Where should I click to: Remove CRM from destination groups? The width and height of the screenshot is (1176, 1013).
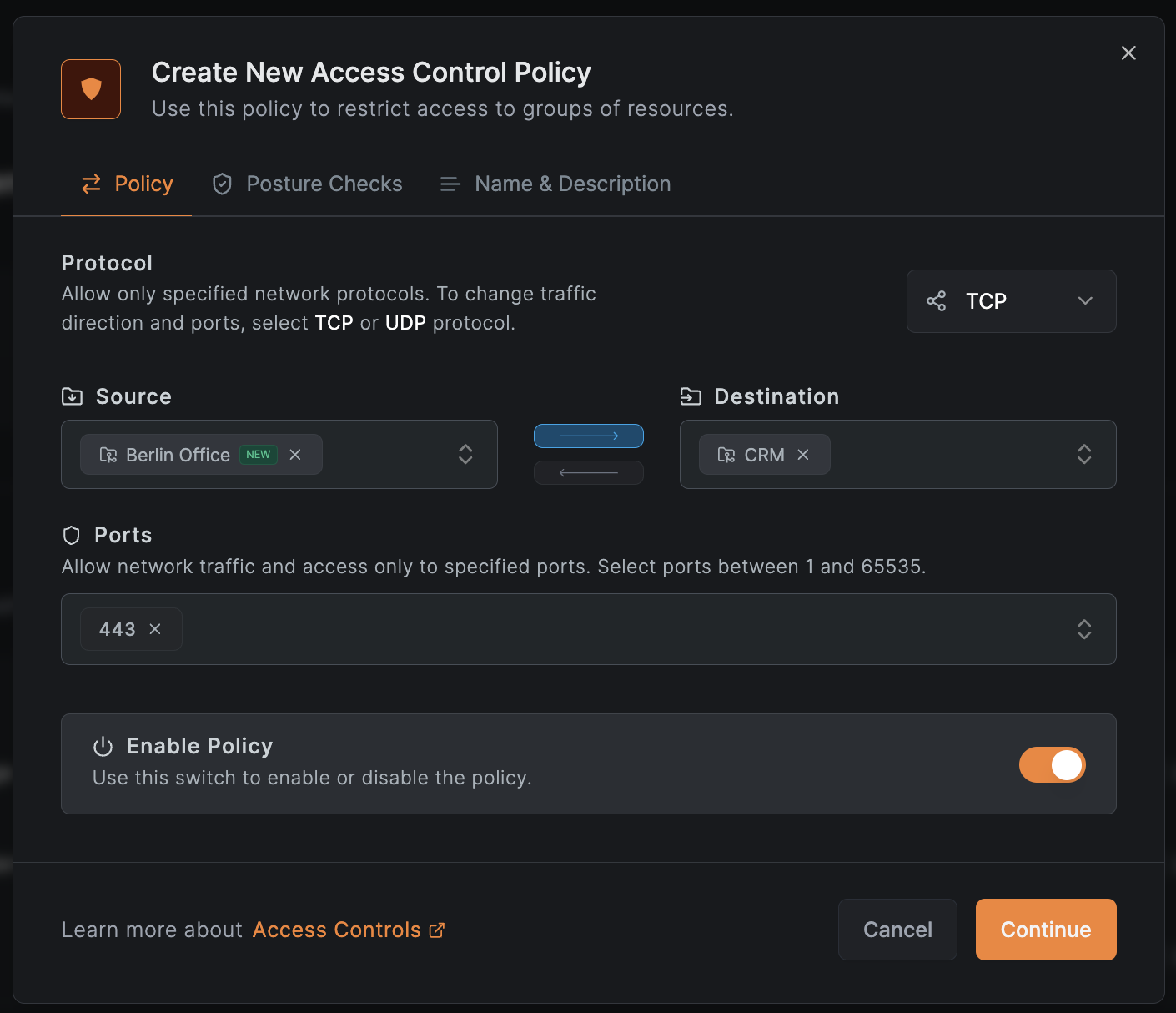[x=803, y=455]
